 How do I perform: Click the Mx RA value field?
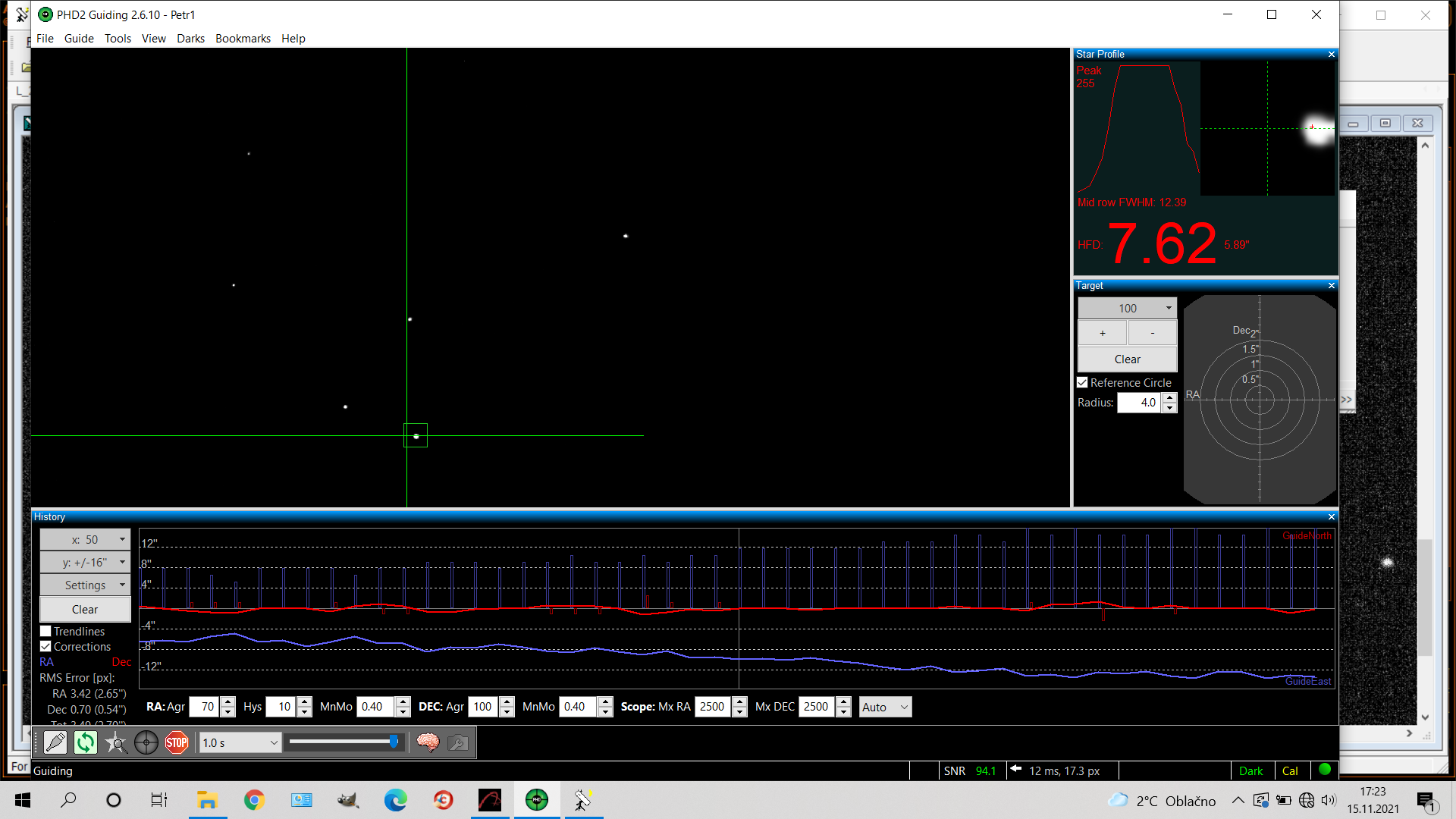[714, 708]
